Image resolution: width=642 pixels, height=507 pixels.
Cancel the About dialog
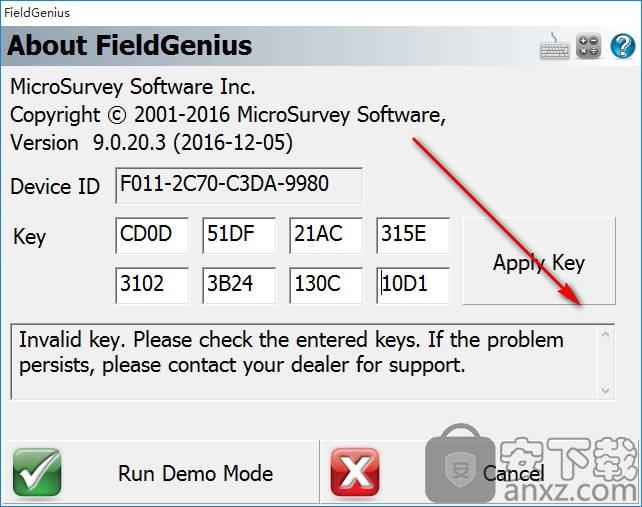click(479, 472)
